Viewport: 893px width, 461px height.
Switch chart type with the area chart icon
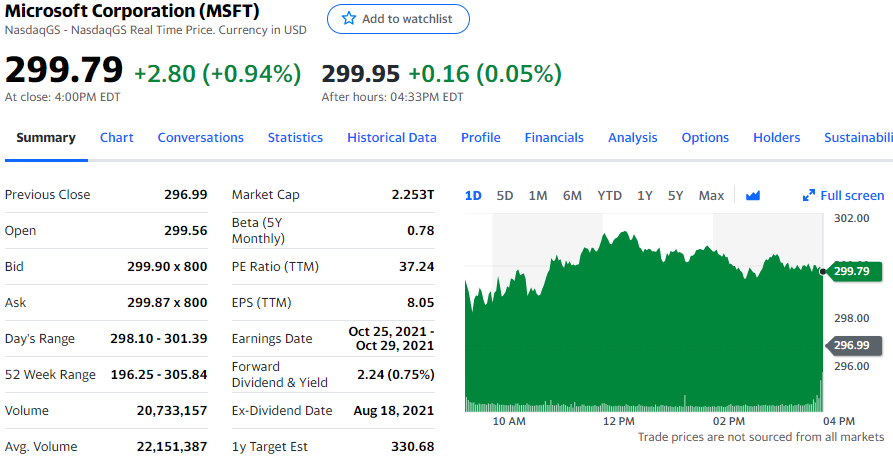[753, 195]
